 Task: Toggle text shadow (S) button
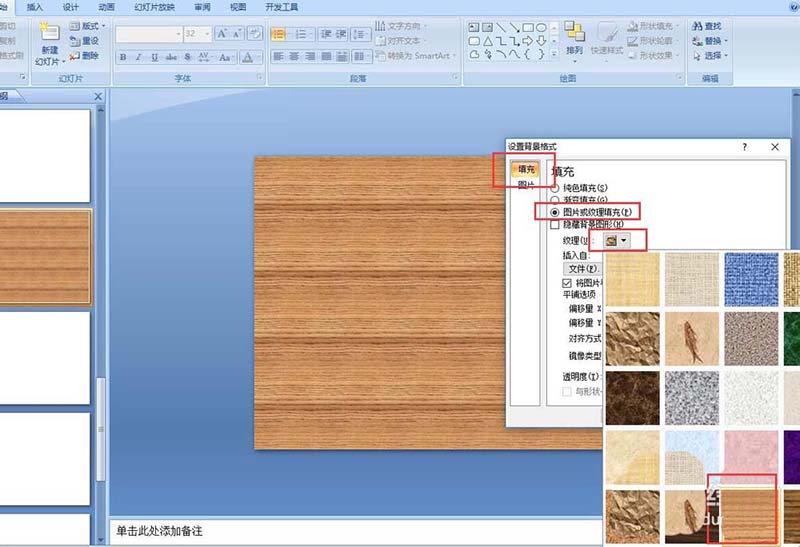pyautogui.click(x=187, y=57)
